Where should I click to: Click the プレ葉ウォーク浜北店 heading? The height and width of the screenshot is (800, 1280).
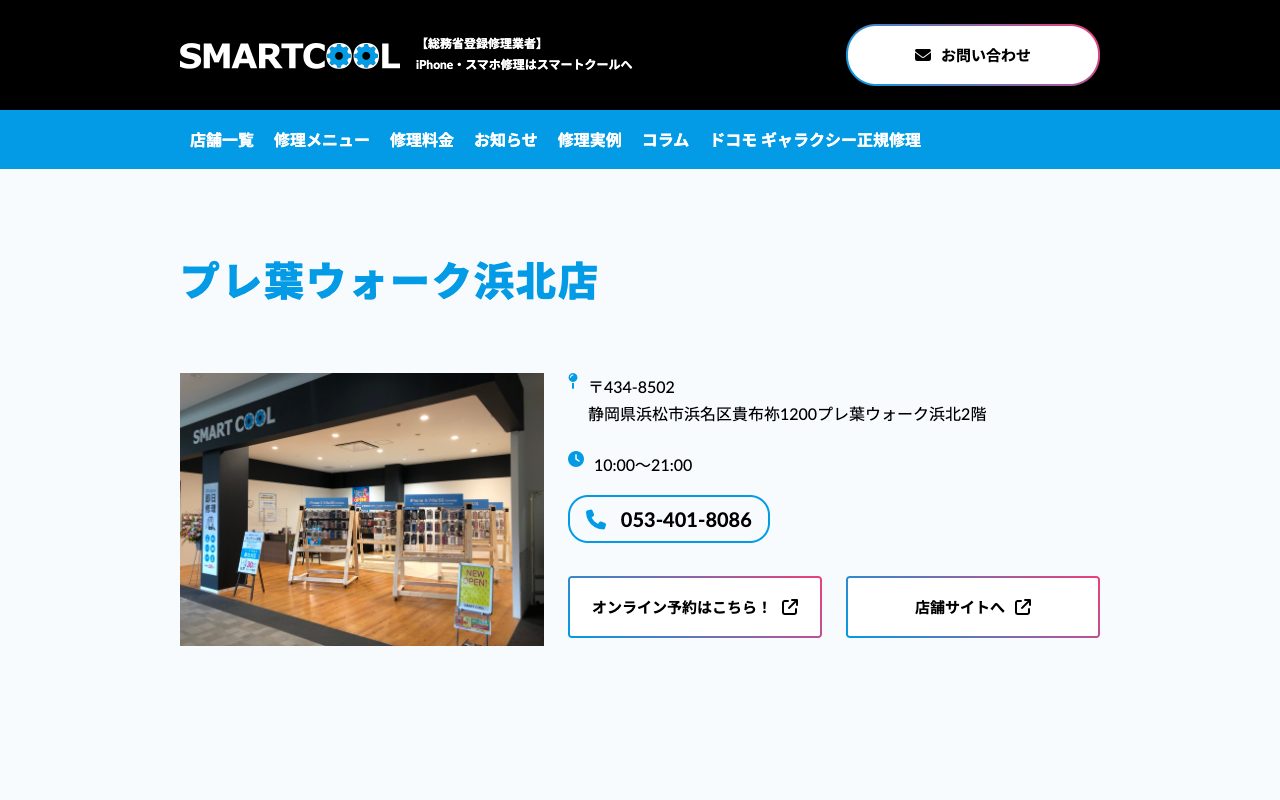(389, 281)
